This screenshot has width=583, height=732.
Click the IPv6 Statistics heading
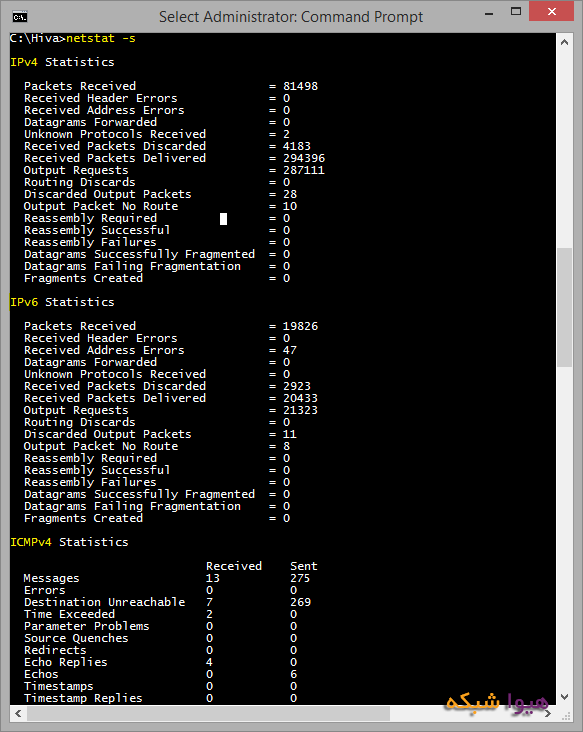point(62,302)
